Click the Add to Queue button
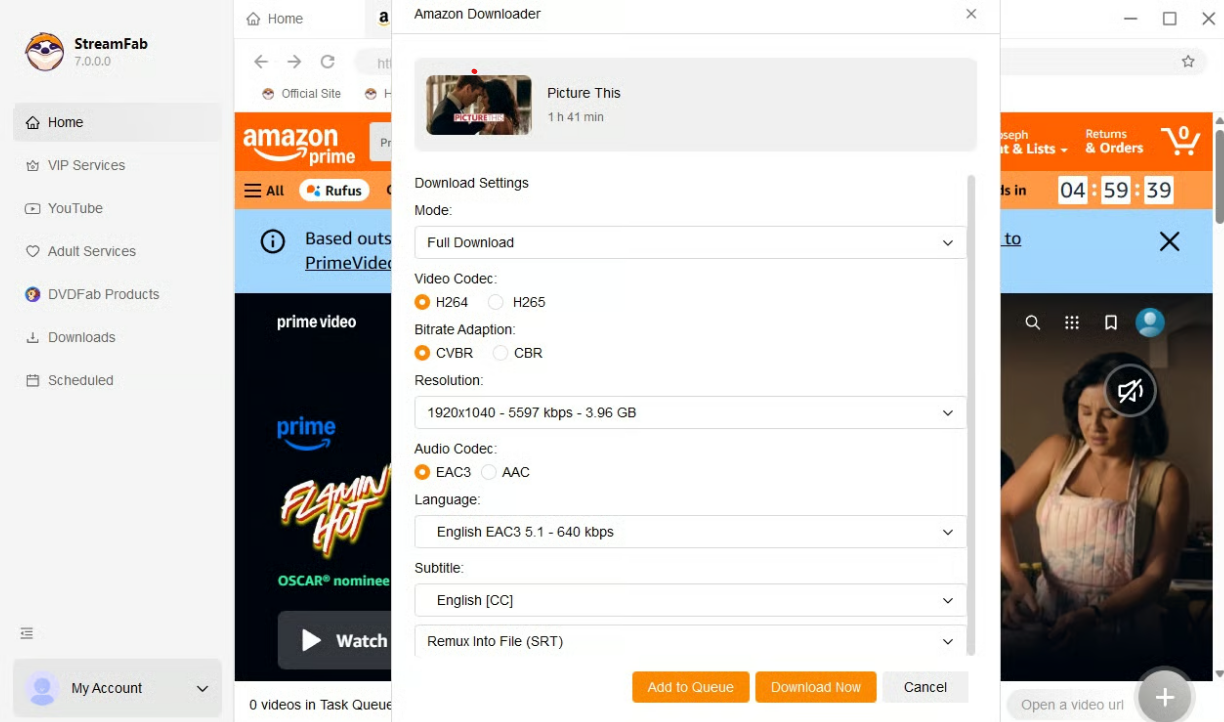1224x722 pixels. coord(690,687)
